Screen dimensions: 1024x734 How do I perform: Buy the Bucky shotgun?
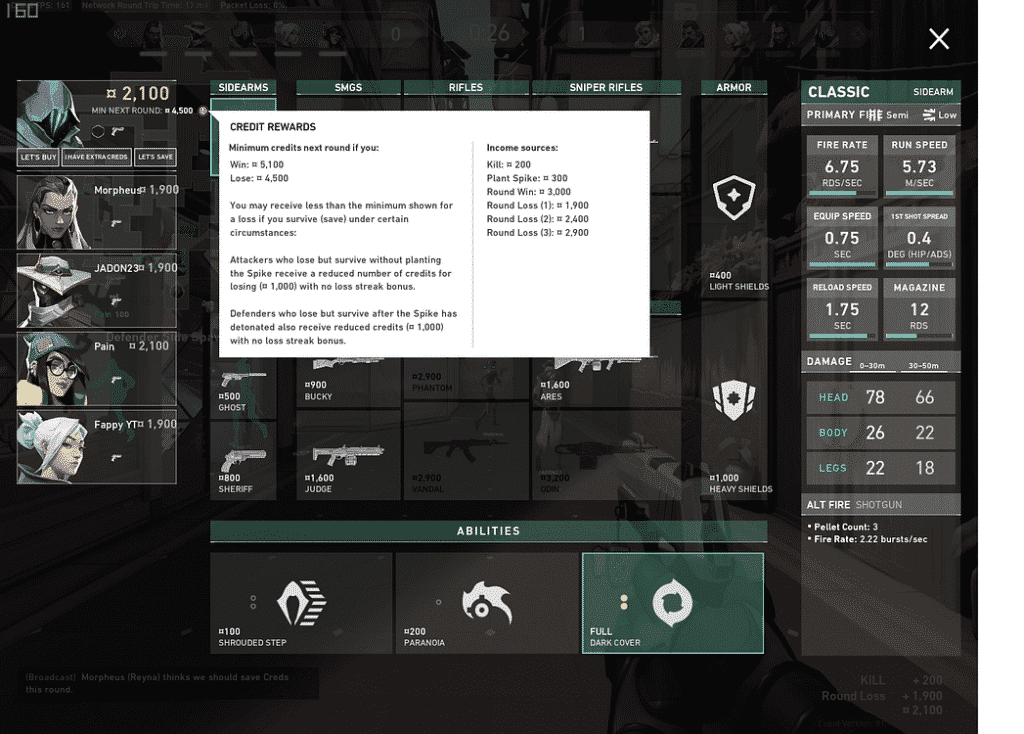coord(348,381)
